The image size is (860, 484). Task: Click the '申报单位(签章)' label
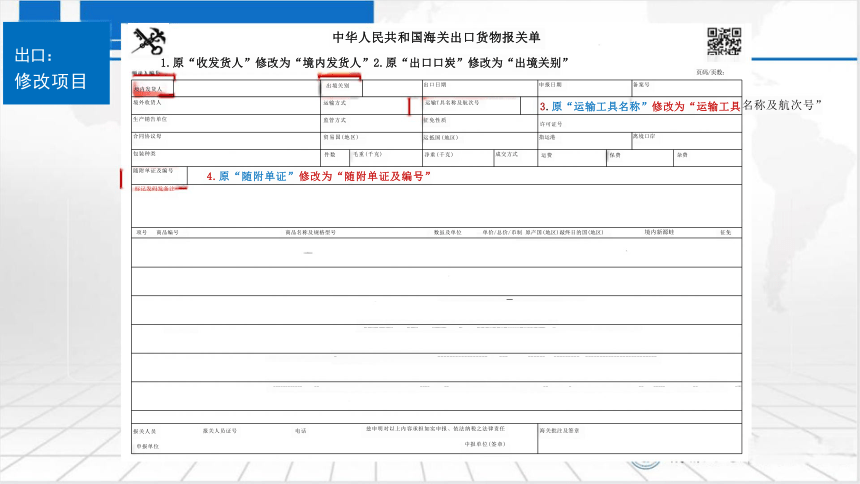tap(485, 444)
